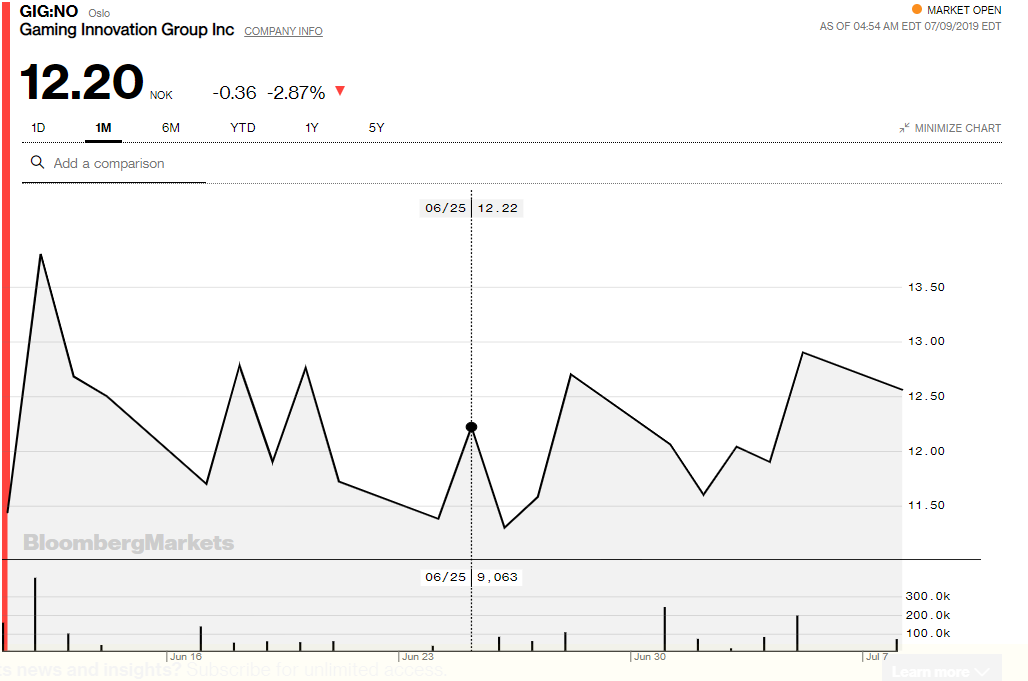Image resolution: width=1028 pixels, height=681 pixels.
Task: Click the GIG:NO ticker symbol
Action: coord(49,12)
